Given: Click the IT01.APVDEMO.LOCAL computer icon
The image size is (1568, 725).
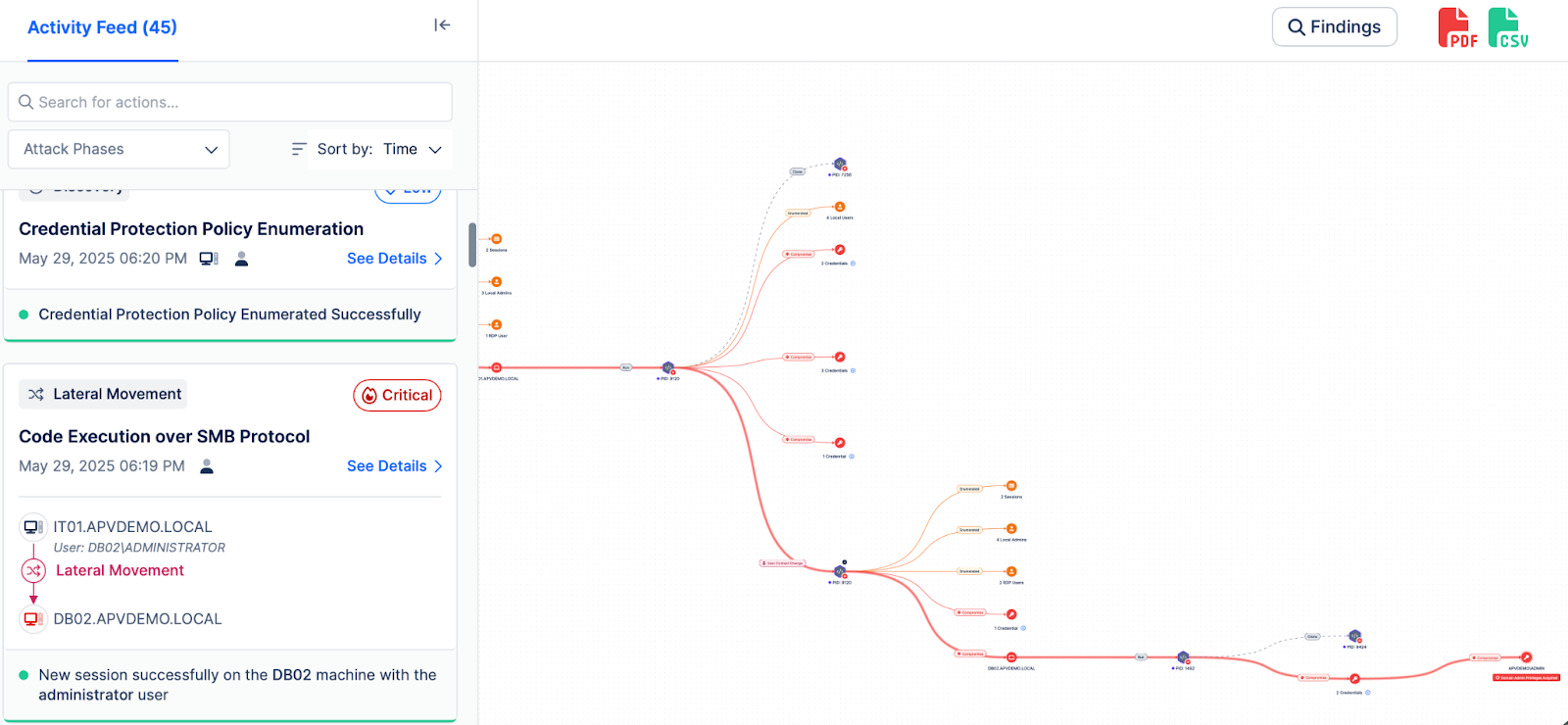Looking at the screenshot, I should [33, 527].
